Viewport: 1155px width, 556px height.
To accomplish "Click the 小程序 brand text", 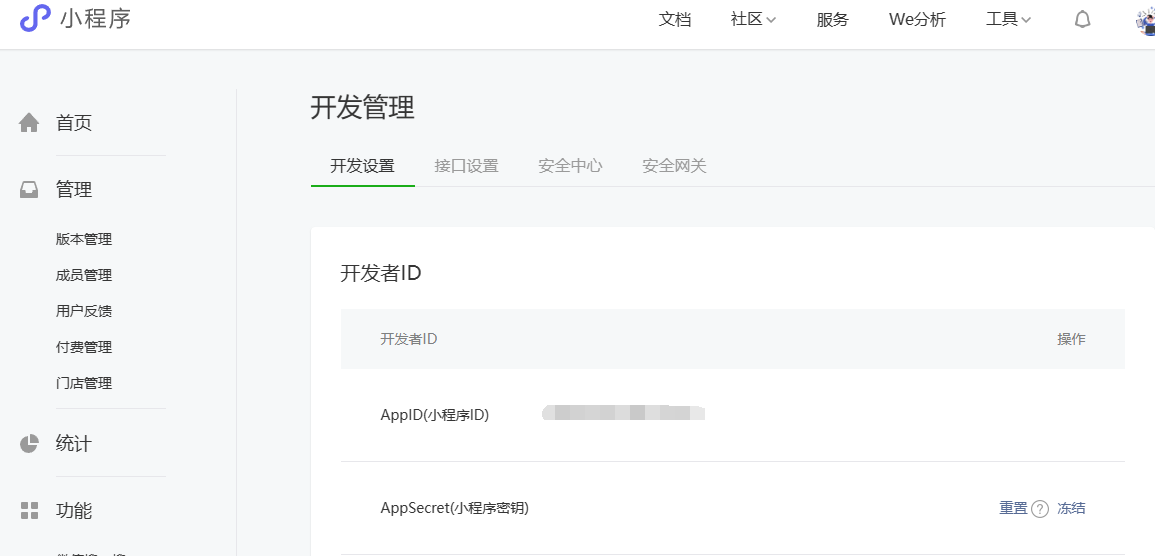I will click(x=96, y=18).
